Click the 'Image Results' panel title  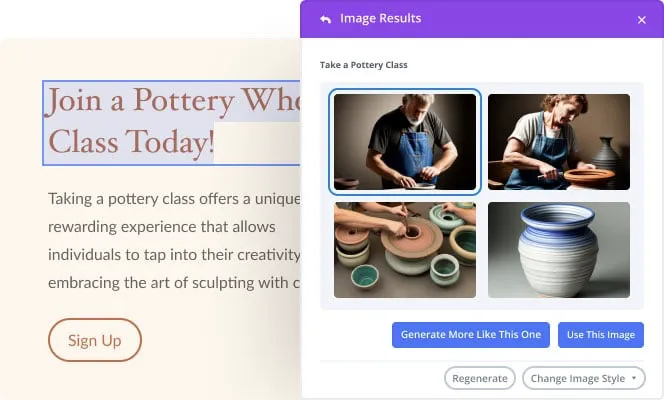pos(381,19)
